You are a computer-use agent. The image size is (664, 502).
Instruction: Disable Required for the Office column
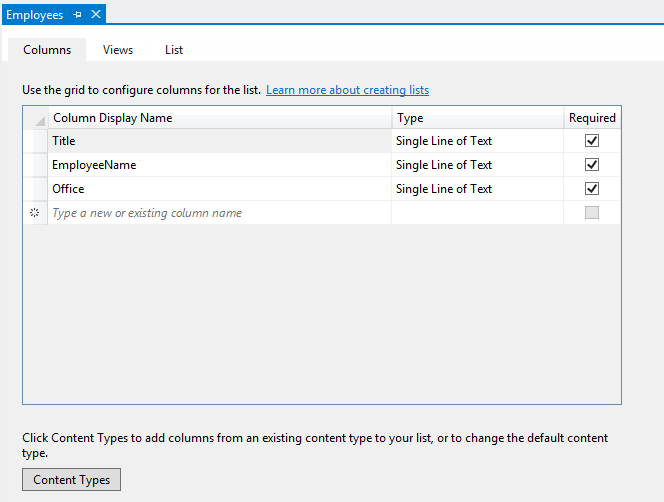592,189
